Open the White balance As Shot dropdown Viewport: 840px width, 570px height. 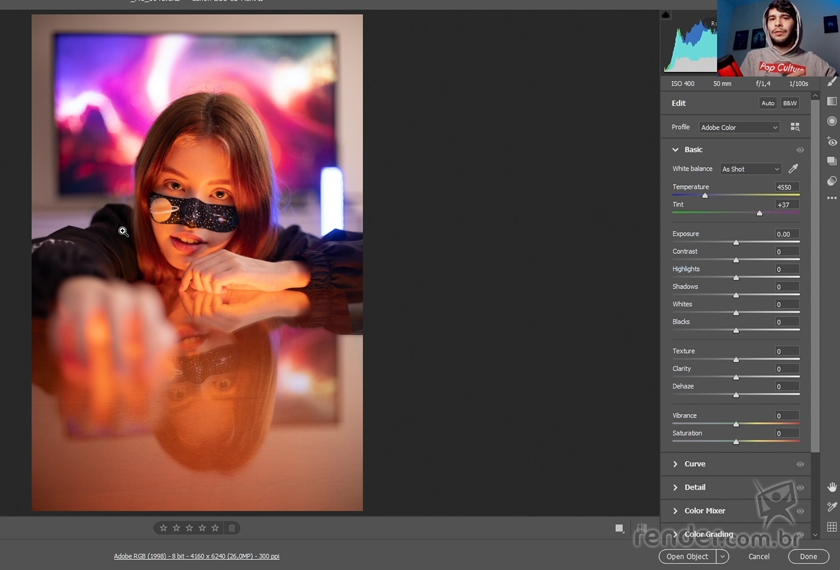click(750, 169)
